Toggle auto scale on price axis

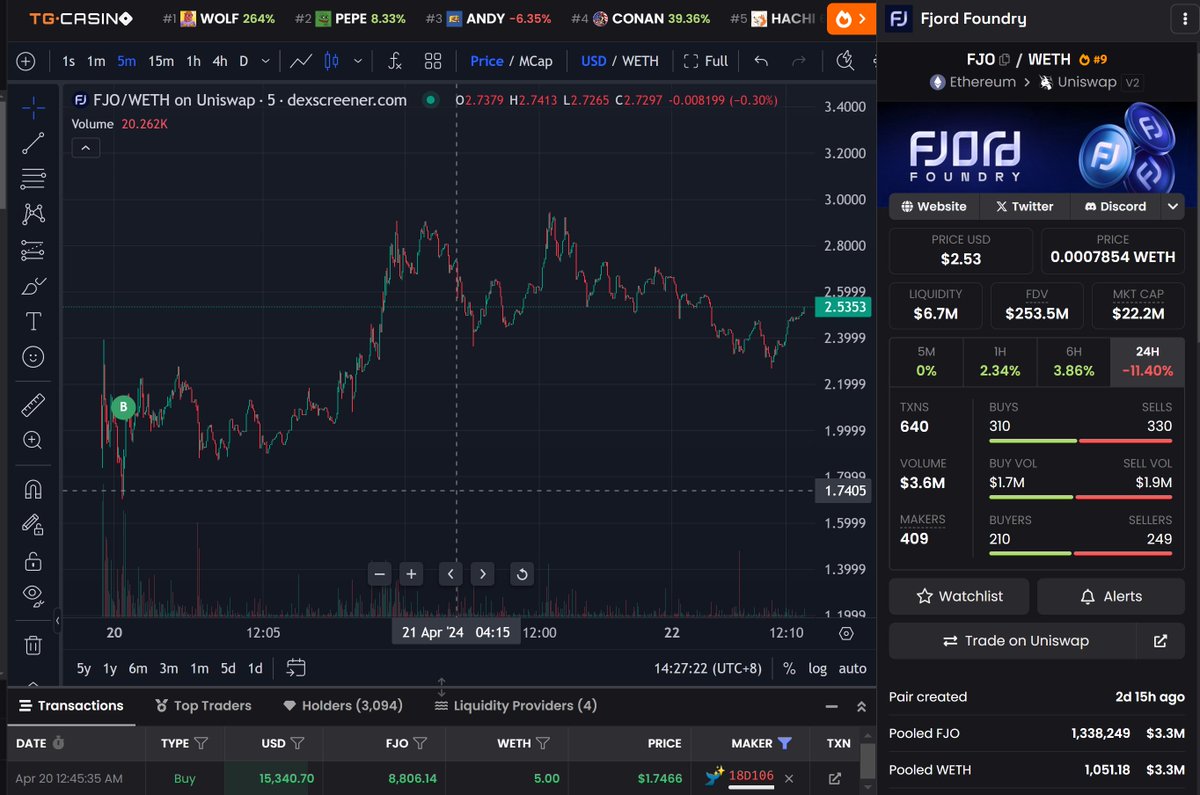coord(852,668)
